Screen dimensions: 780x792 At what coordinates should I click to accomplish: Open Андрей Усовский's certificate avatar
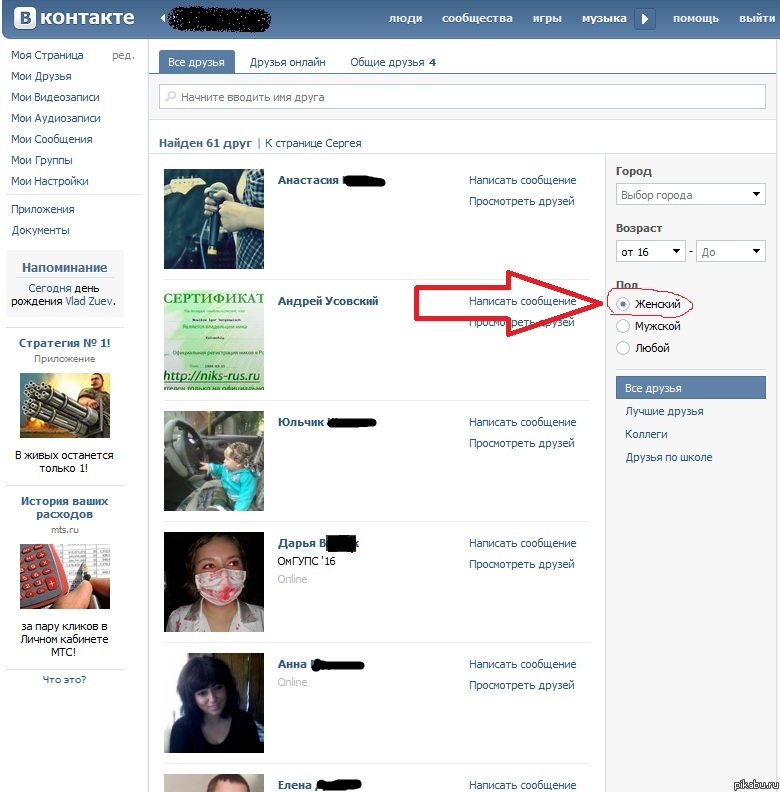[213, 340]
